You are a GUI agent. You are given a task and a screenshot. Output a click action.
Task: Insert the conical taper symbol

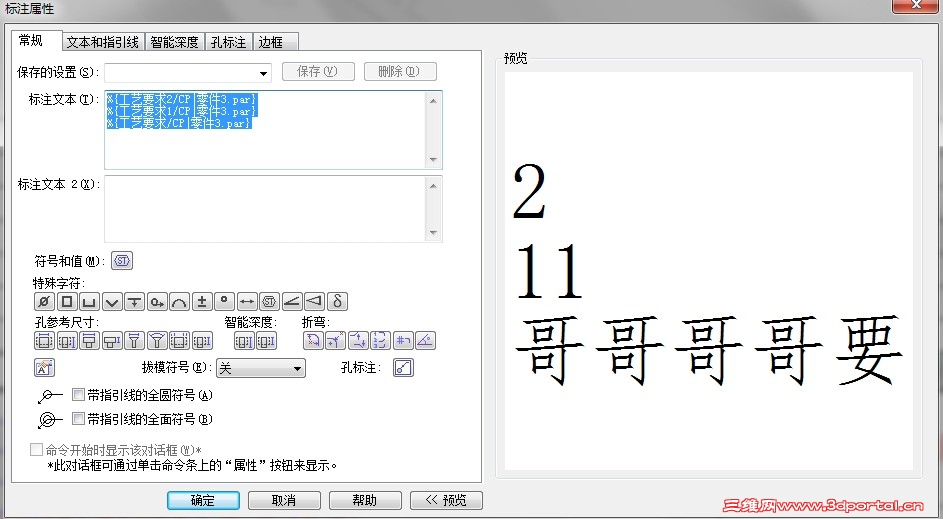315,301
